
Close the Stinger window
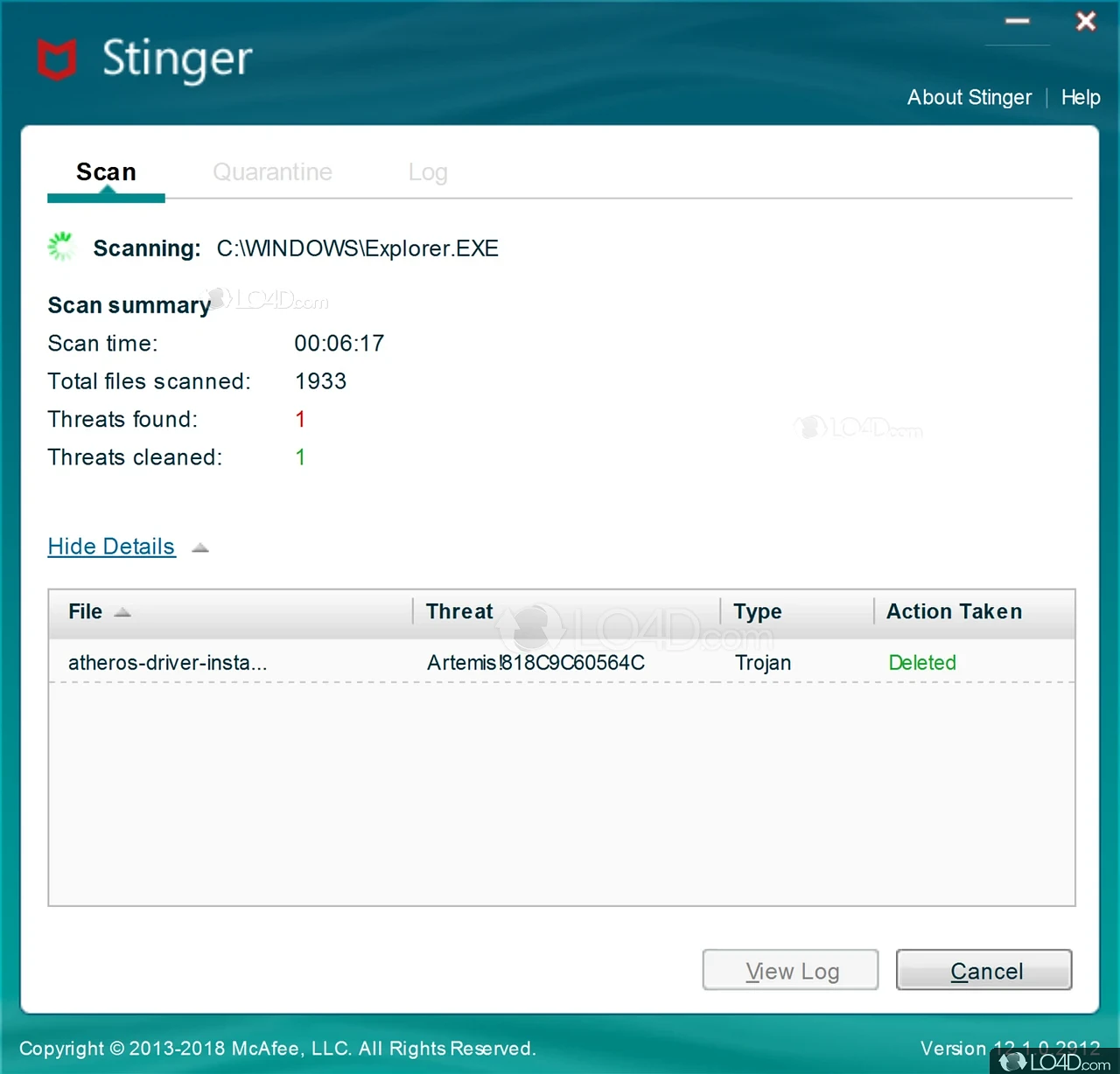coord(1085,21)
